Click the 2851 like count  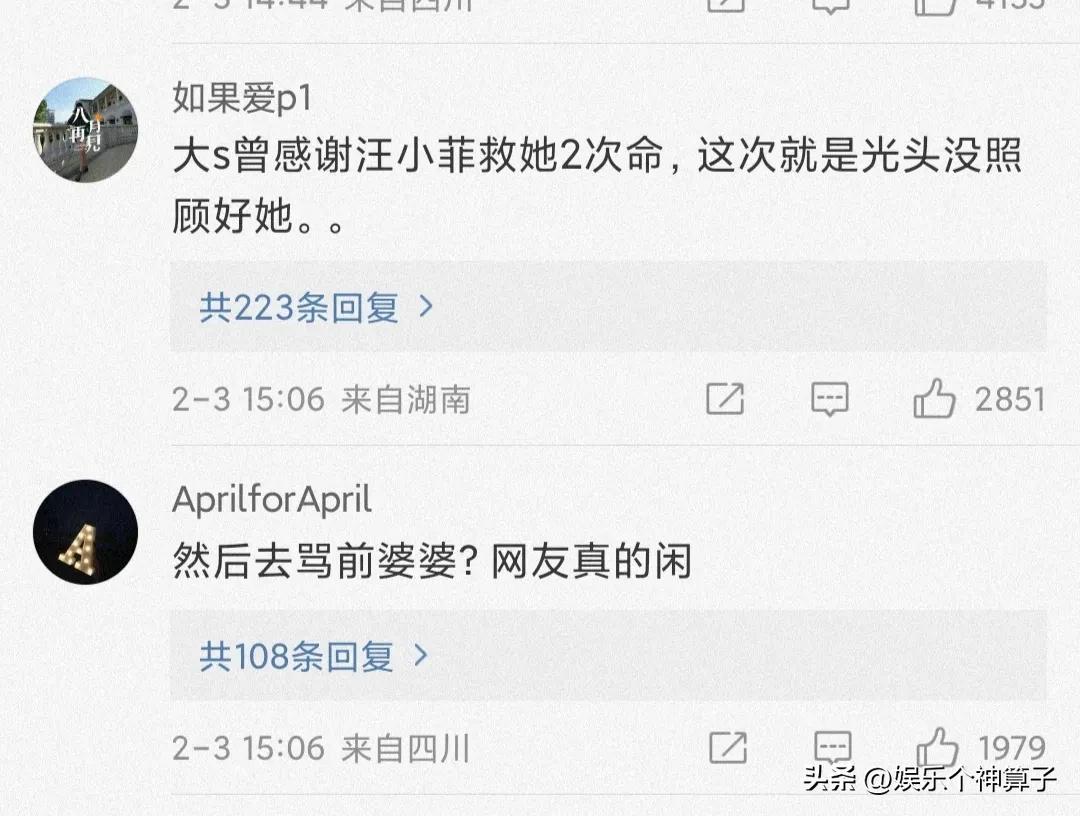point(1009,400)
